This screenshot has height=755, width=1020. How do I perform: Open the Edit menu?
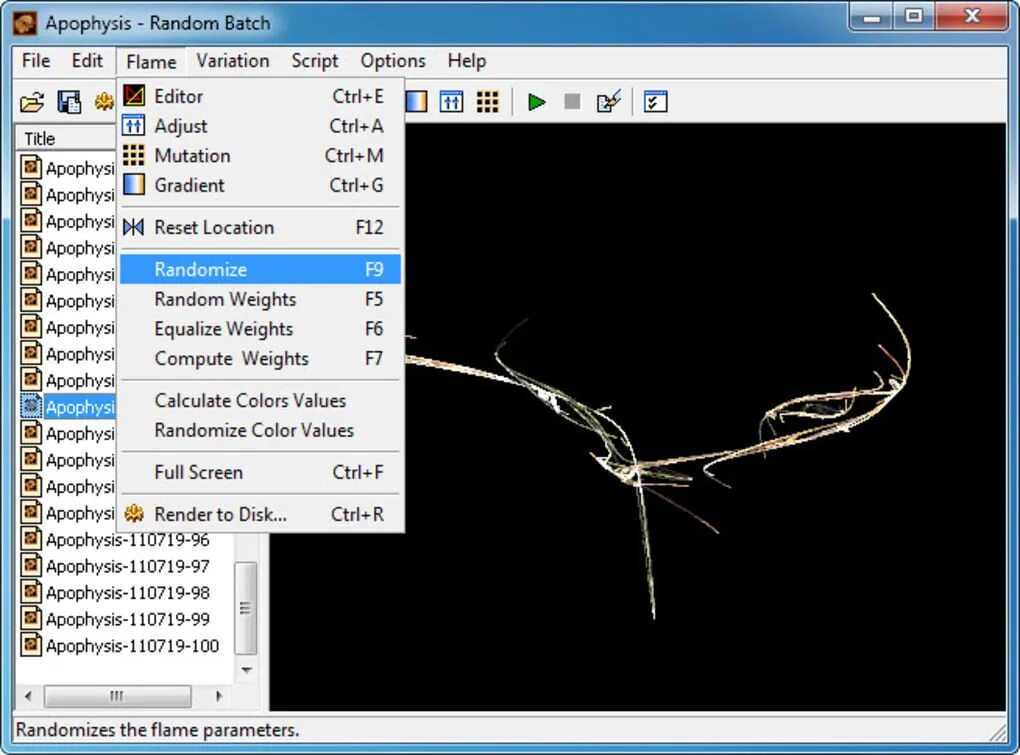tap(87, 61)
